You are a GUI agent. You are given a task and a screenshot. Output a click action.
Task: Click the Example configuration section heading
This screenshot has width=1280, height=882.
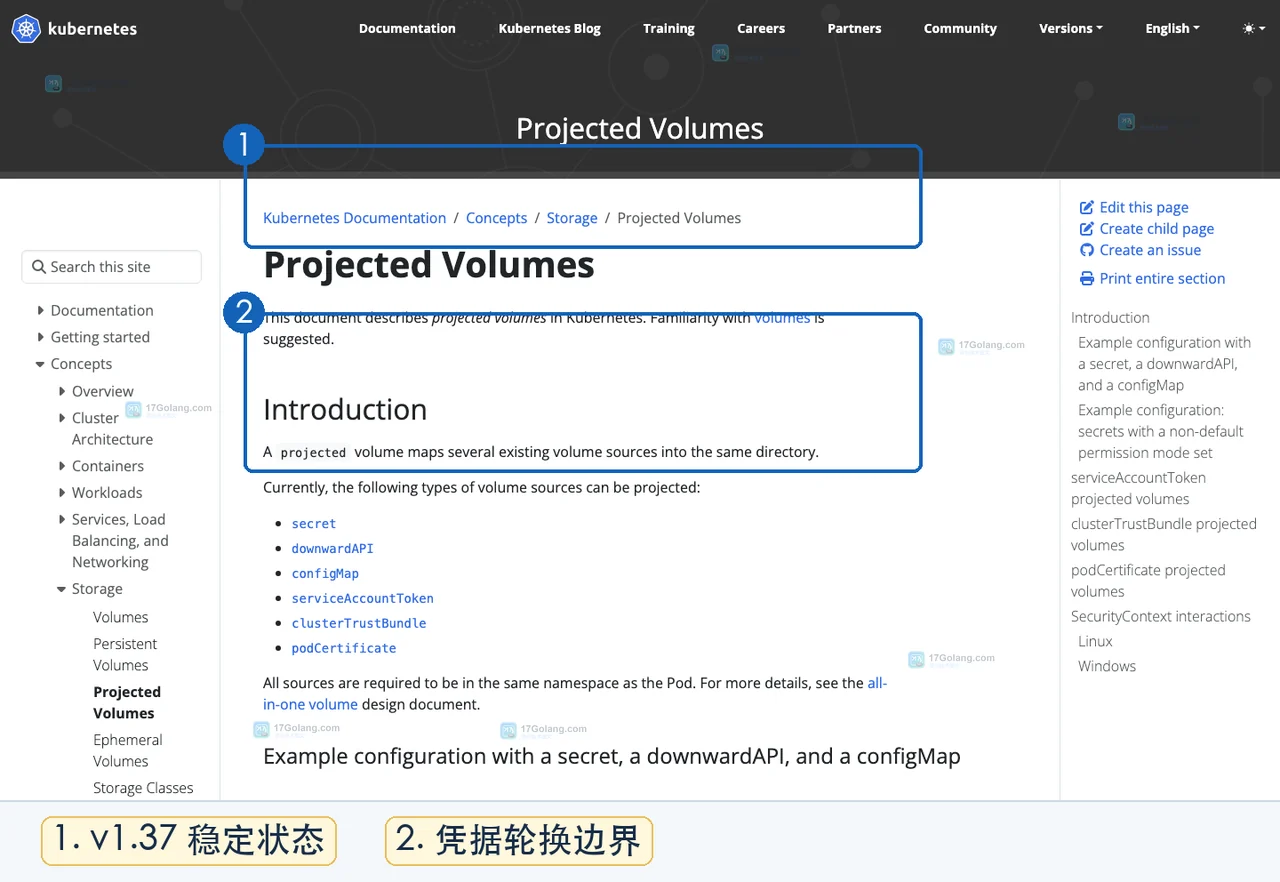[611, 756]
